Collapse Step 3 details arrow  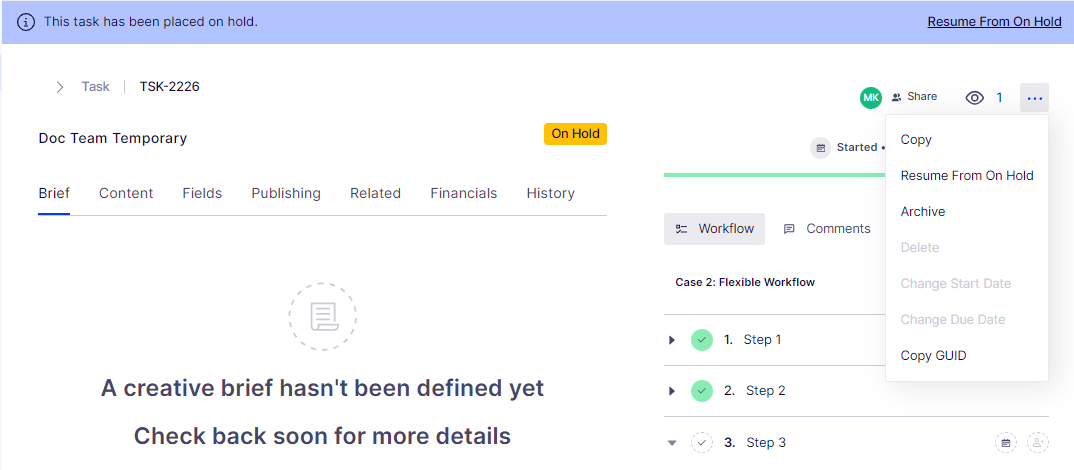[672, 442]
